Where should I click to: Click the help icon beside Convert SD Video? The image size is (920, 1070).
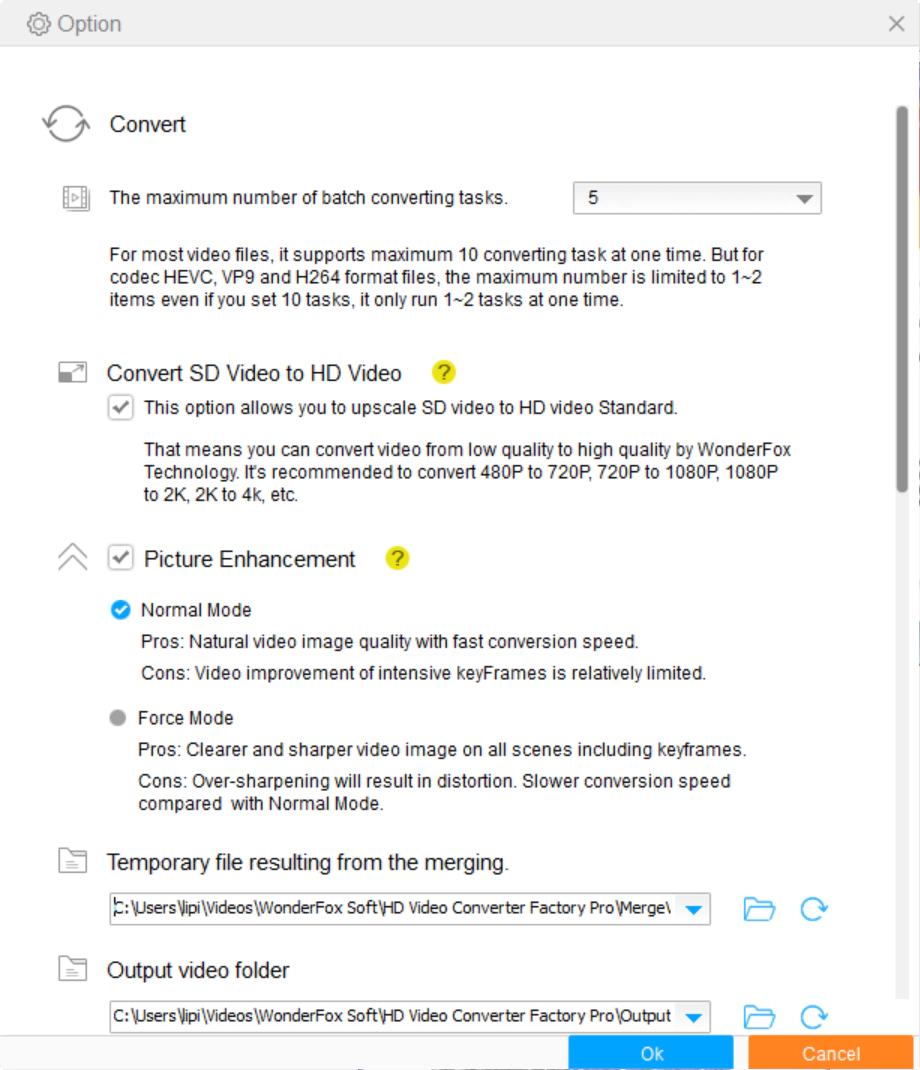(x=443, y=373)
